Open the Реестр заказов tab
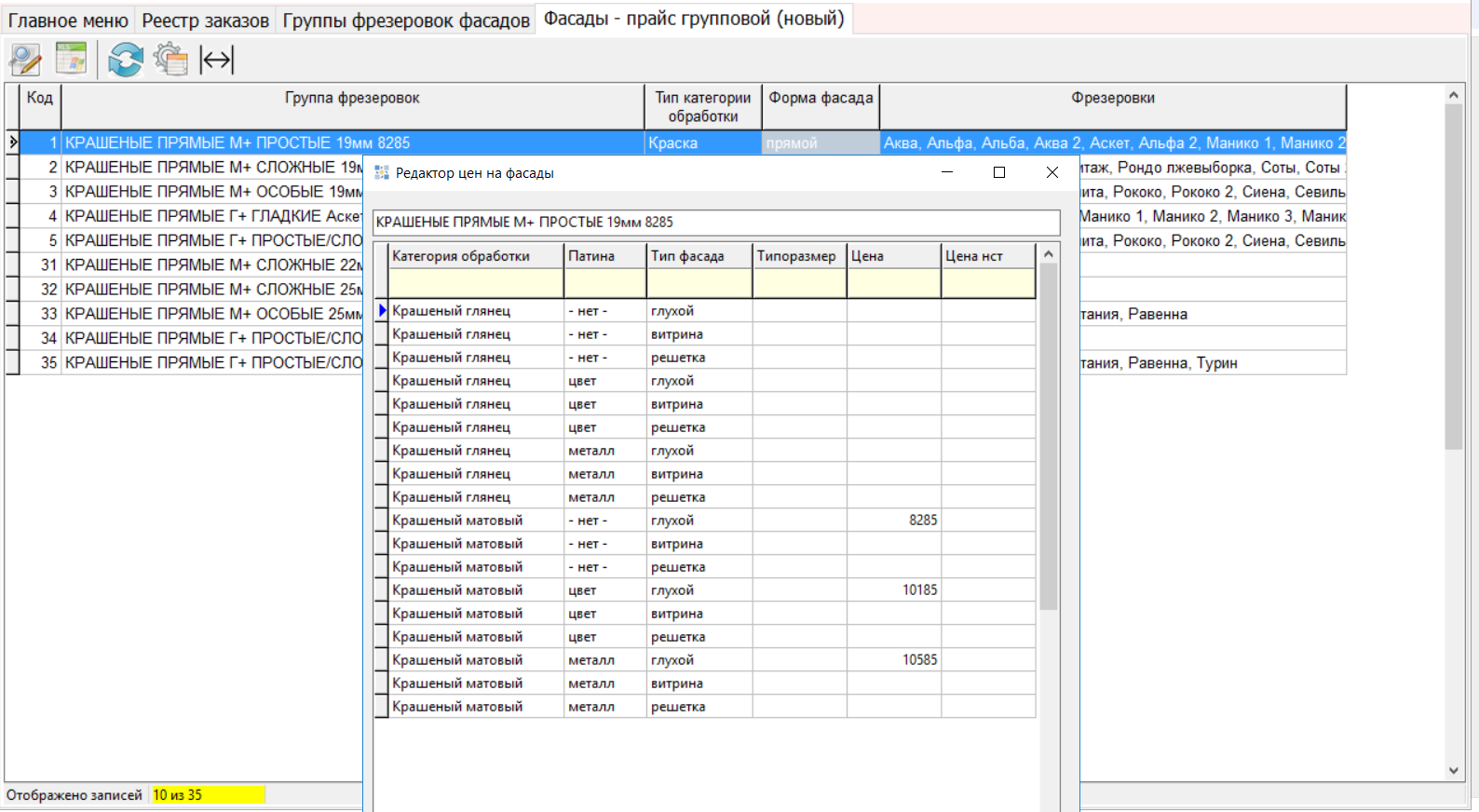Viewport: 1479px width, 812px height. pyautogui.click(x=205, y=20)
